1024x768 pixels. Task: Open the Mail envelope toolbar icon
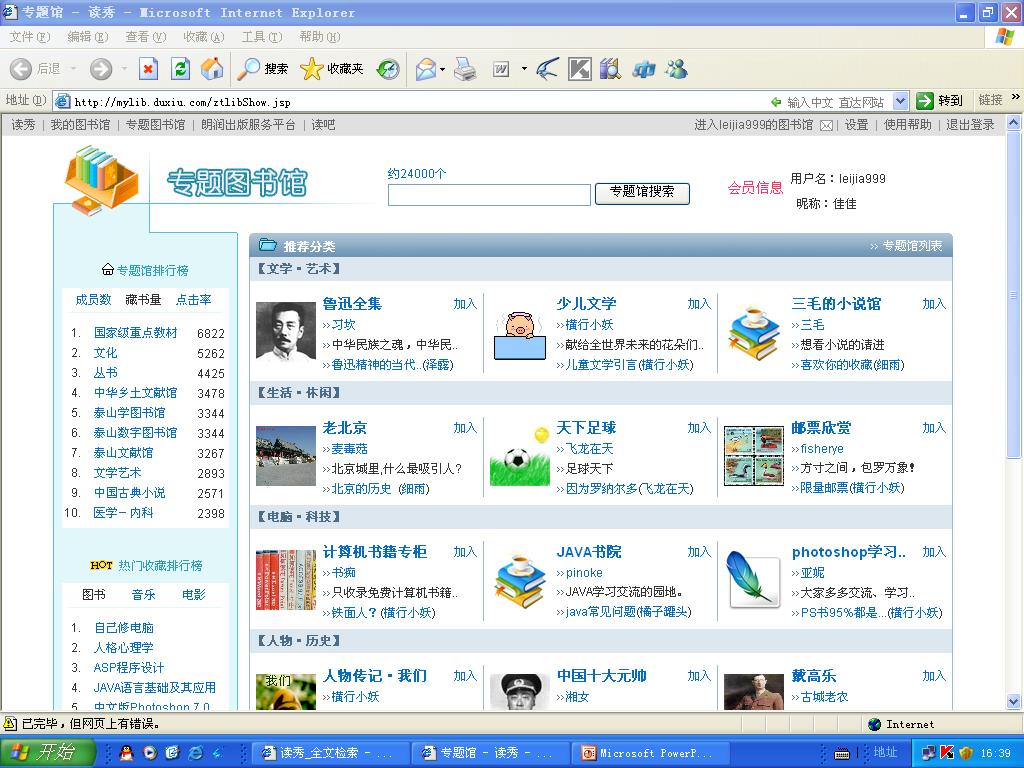426,69
